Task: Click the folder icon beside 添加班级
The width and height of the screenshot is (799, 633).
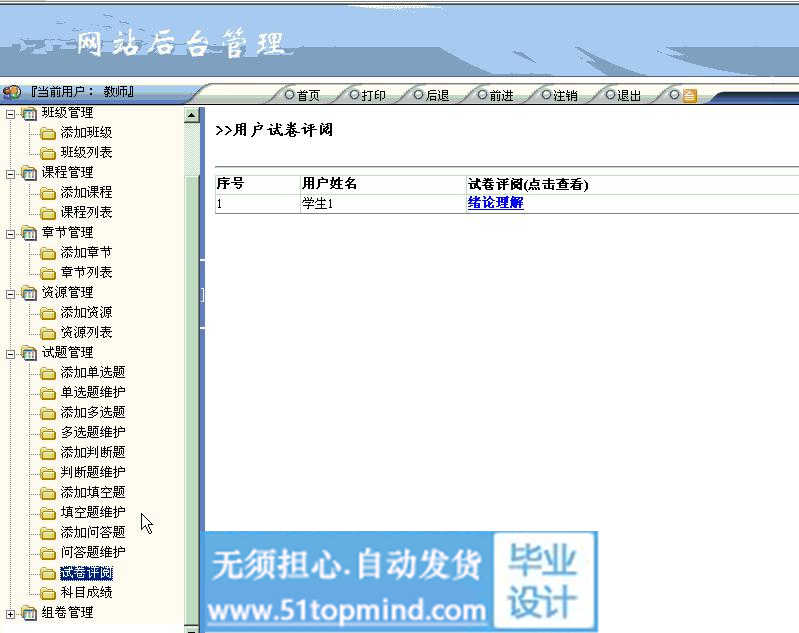Action: pos(48,134)
